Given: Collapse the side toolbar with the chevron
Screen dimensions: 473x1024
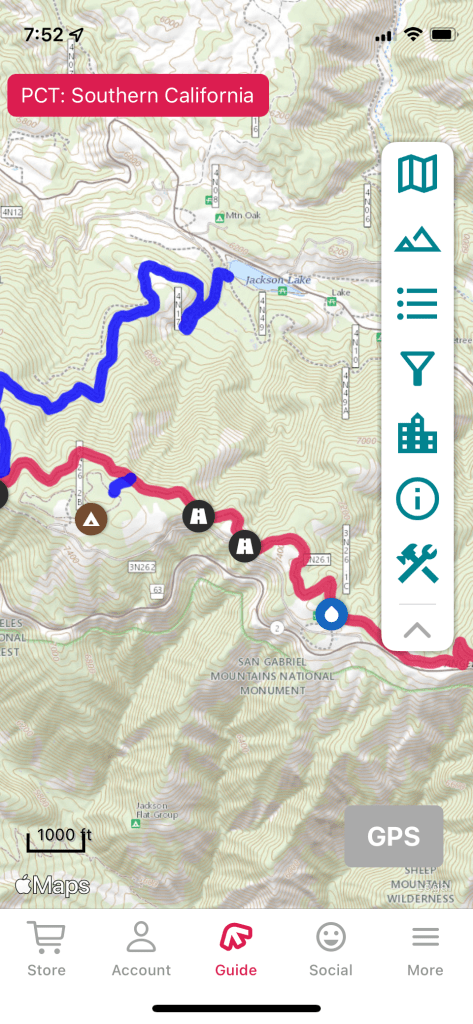Looking at the screenshot, I should [x=417, y=630].
